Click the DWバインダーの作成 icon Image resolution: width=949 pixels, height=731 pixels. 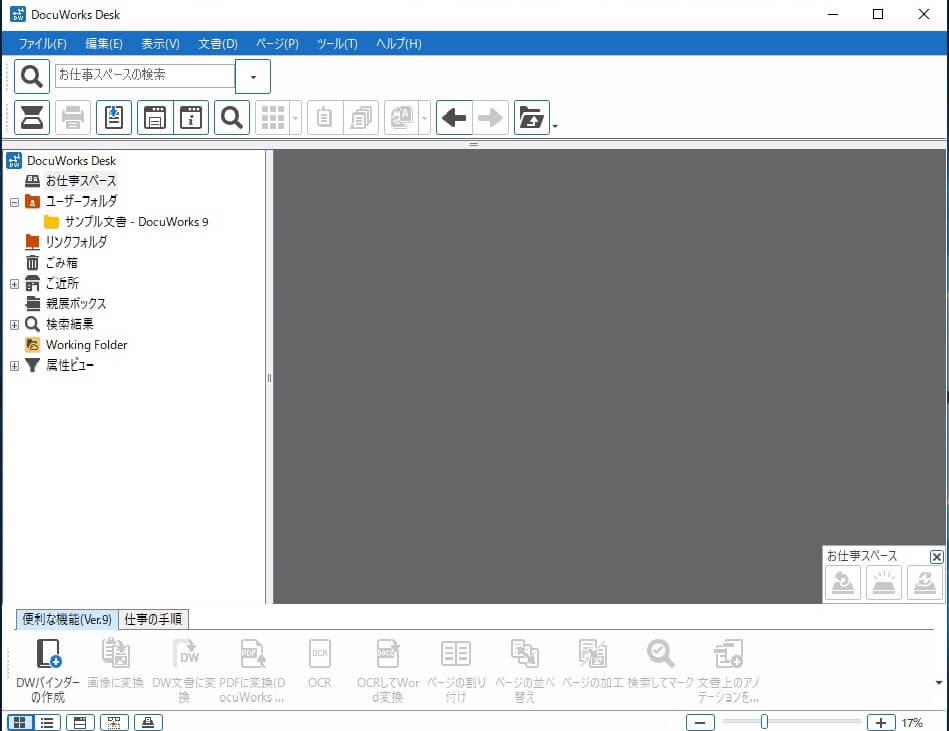point(48,655)
